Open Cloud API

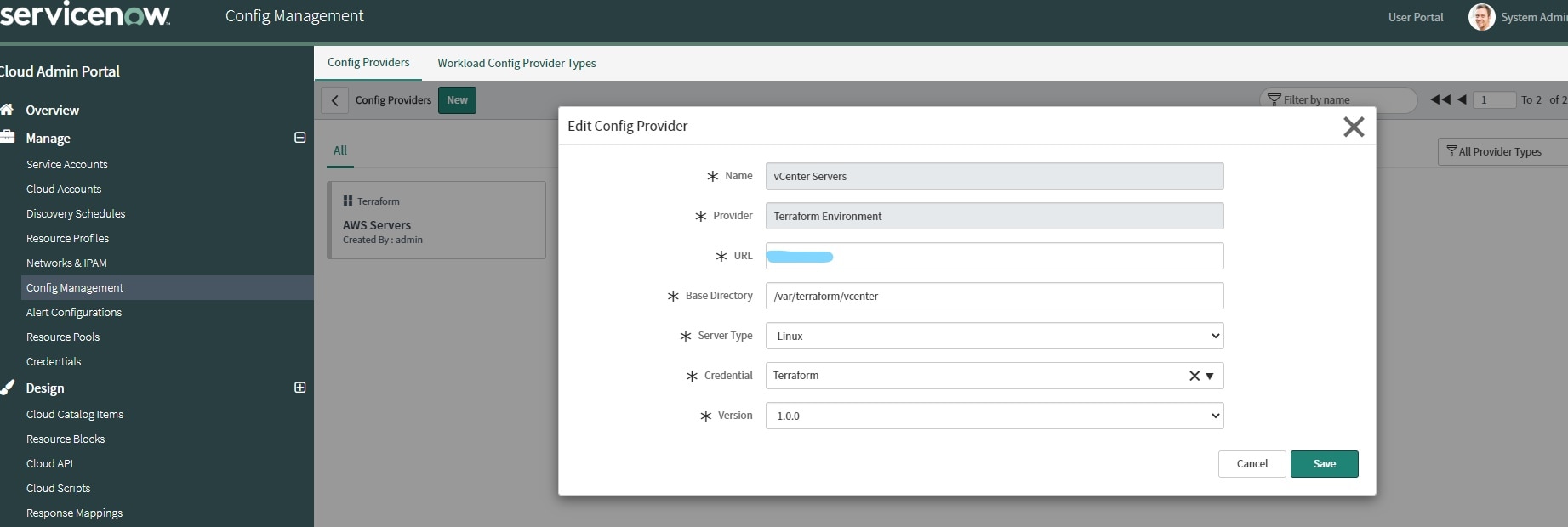pyautogui.click(x=49, y=464)
